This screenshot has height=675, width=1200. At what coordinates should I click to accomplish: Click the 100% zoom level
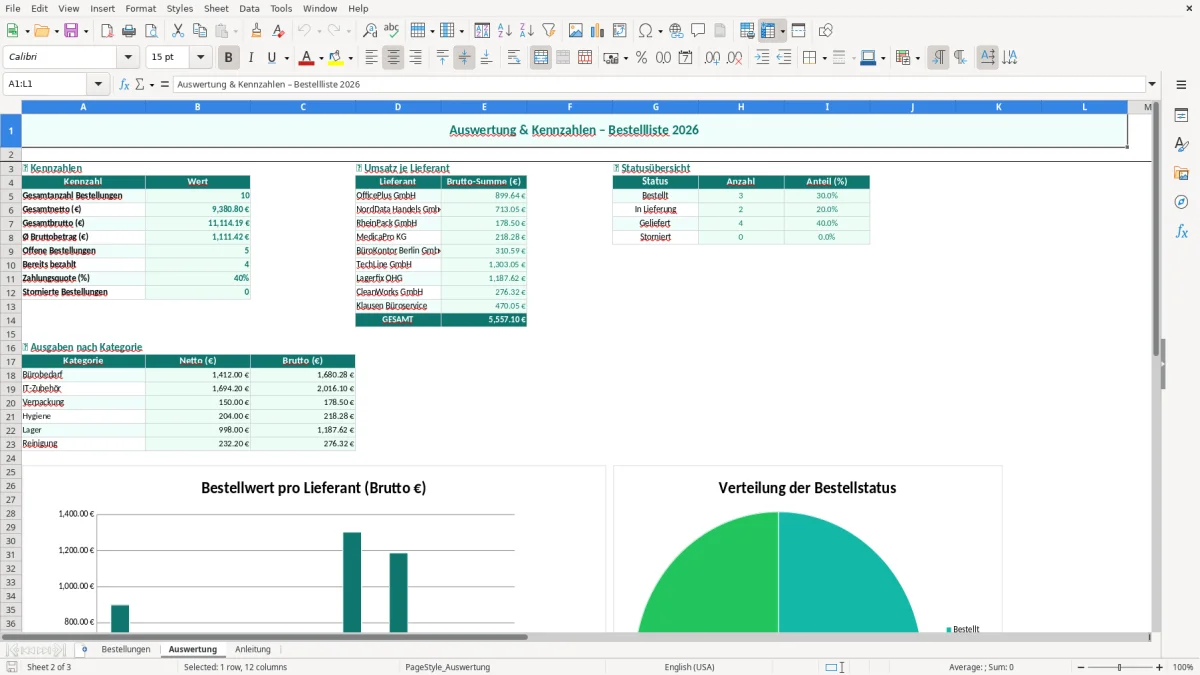point(1183,667)
